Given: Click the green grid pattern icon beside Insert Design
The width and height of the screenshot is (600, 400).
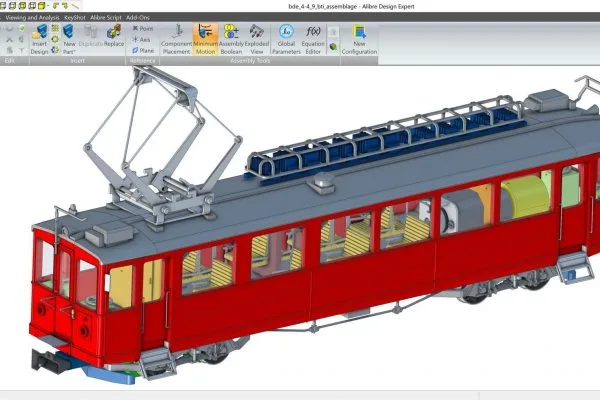Looking at the screenshot, I should 55,28.
